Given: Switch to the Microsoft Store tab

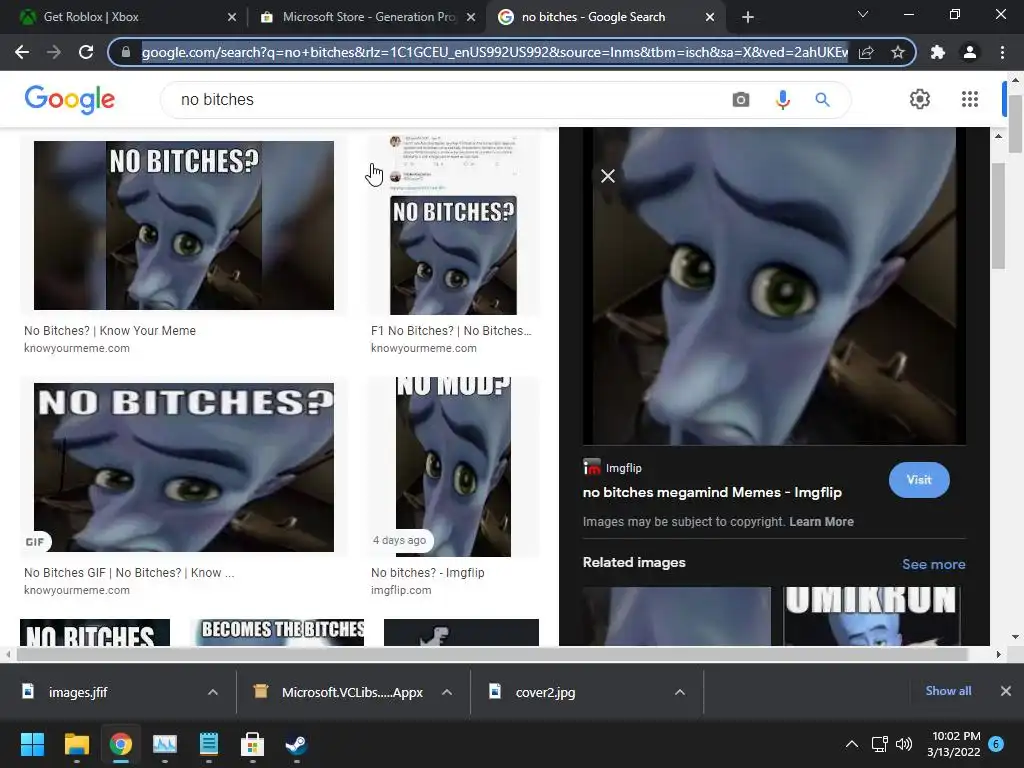Looking at the screenshot, I should tap(369, 17).
